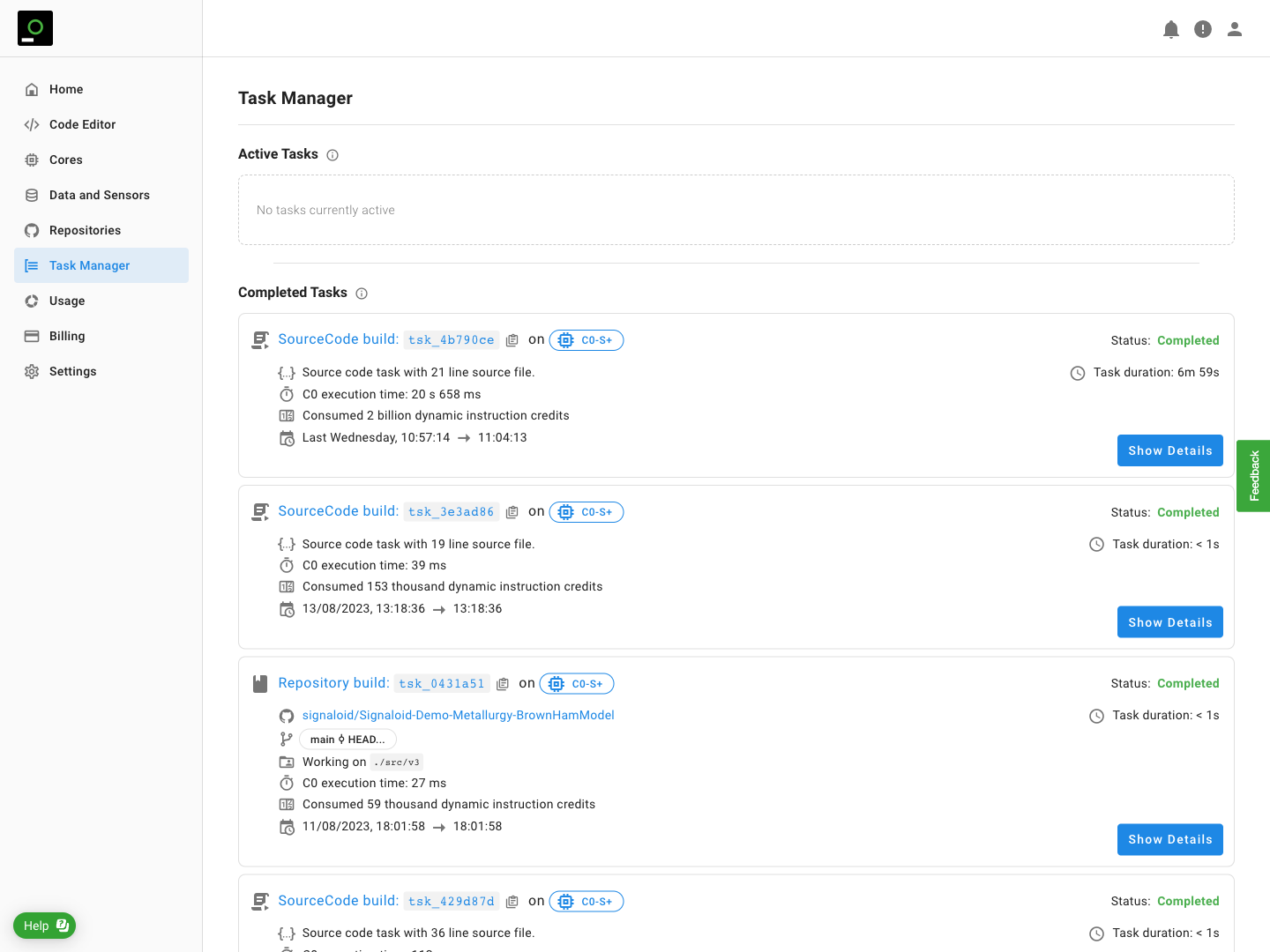The image size is (1270, 952).
Task: Show details for the Repository build task
Action: point(1169,839)
